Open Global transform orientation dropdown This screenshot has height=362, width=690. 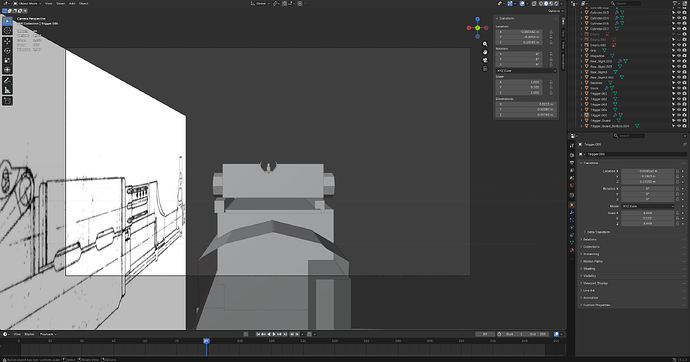coord(260,4)
